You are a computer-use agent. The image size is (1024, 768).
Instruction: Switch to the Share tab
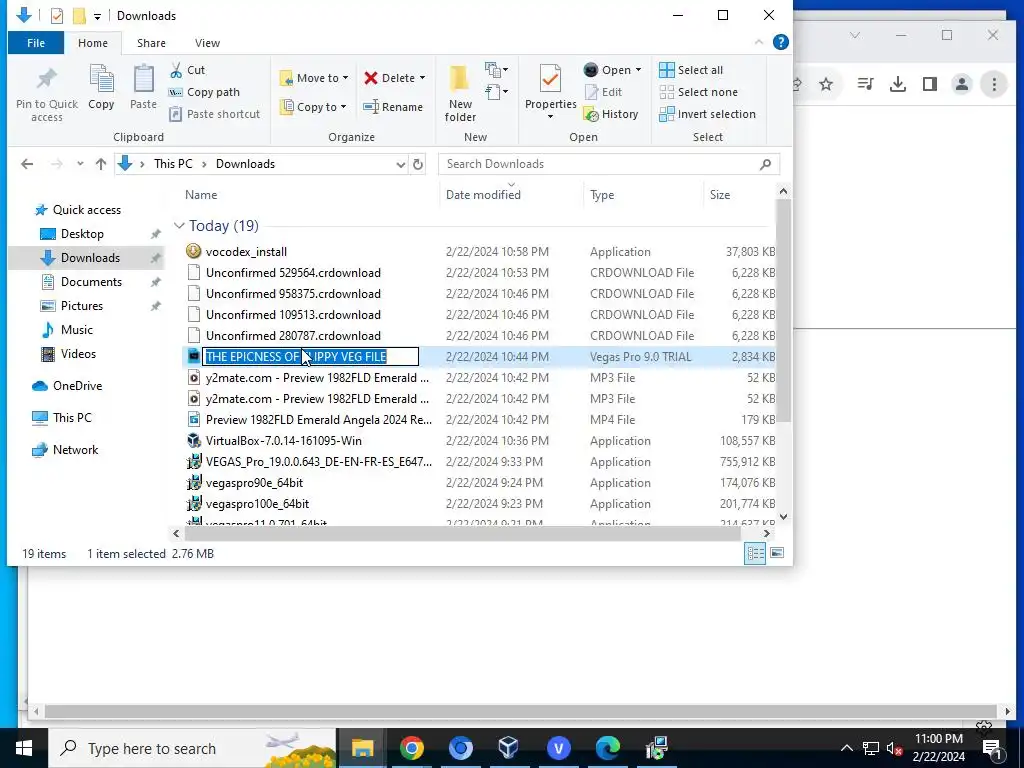(x=151, y=43)
